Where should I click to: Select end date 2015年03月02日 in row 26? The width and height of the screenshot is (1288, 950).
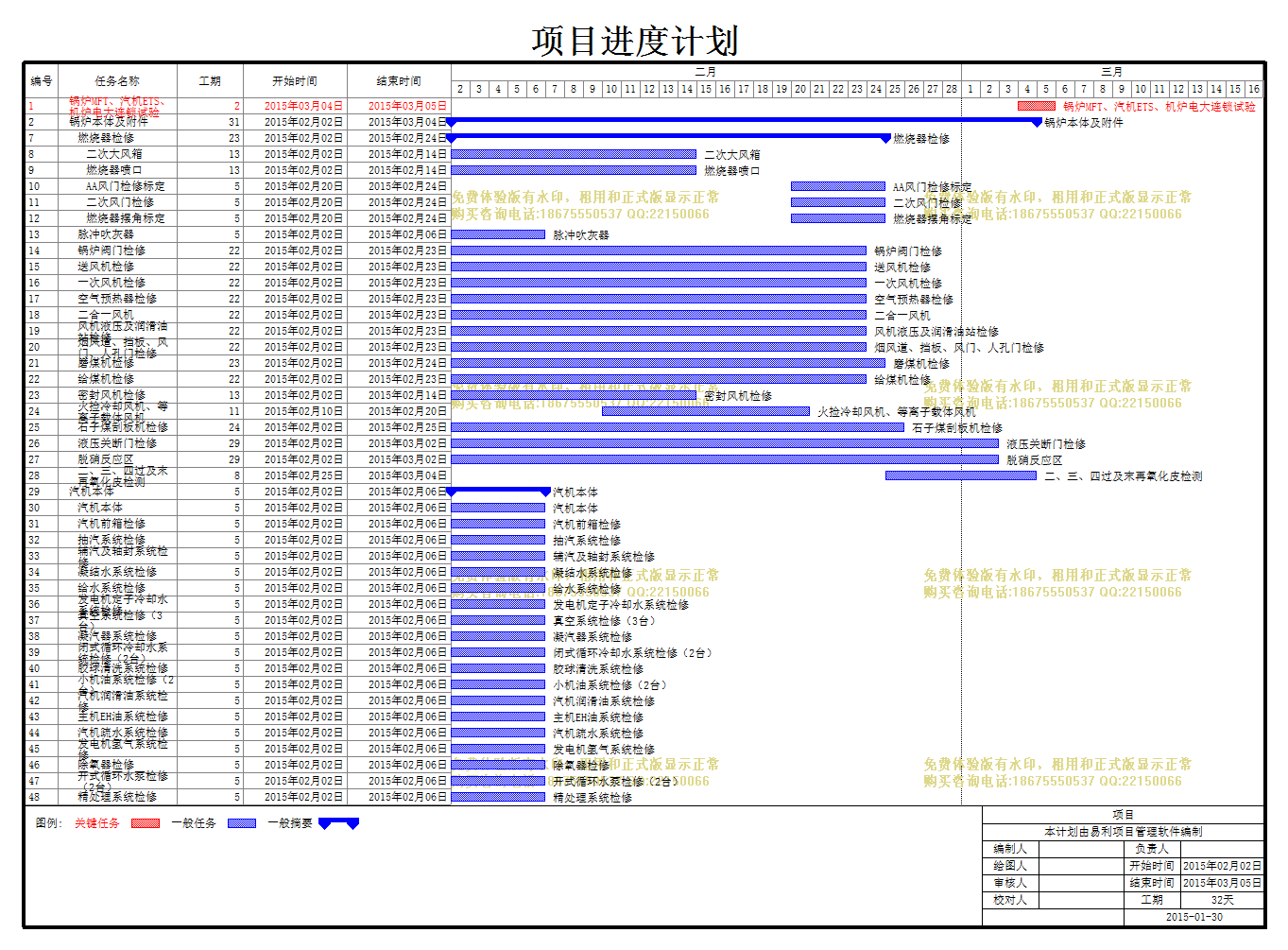click(x=407, y=443)
